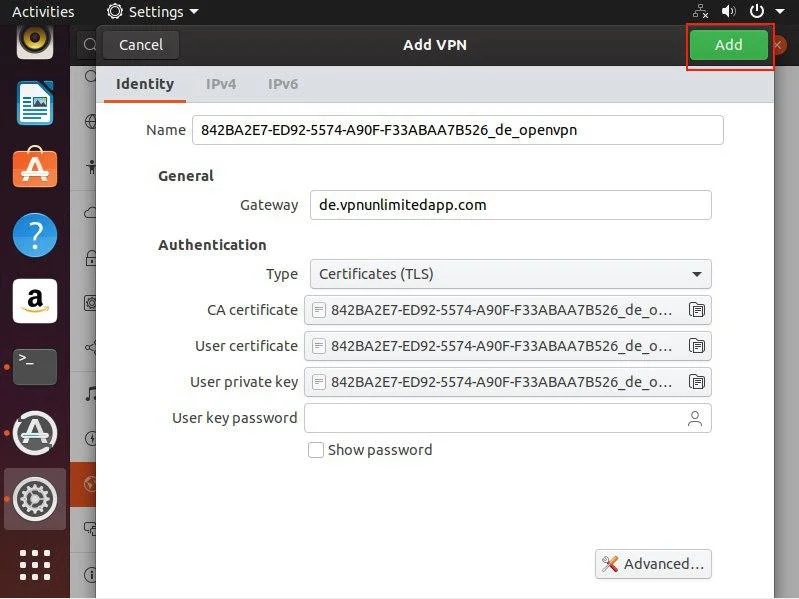This screenshot has width=799, height=599.
Task: Launch Amazon from the dock
Action: [x=35, y=300]
